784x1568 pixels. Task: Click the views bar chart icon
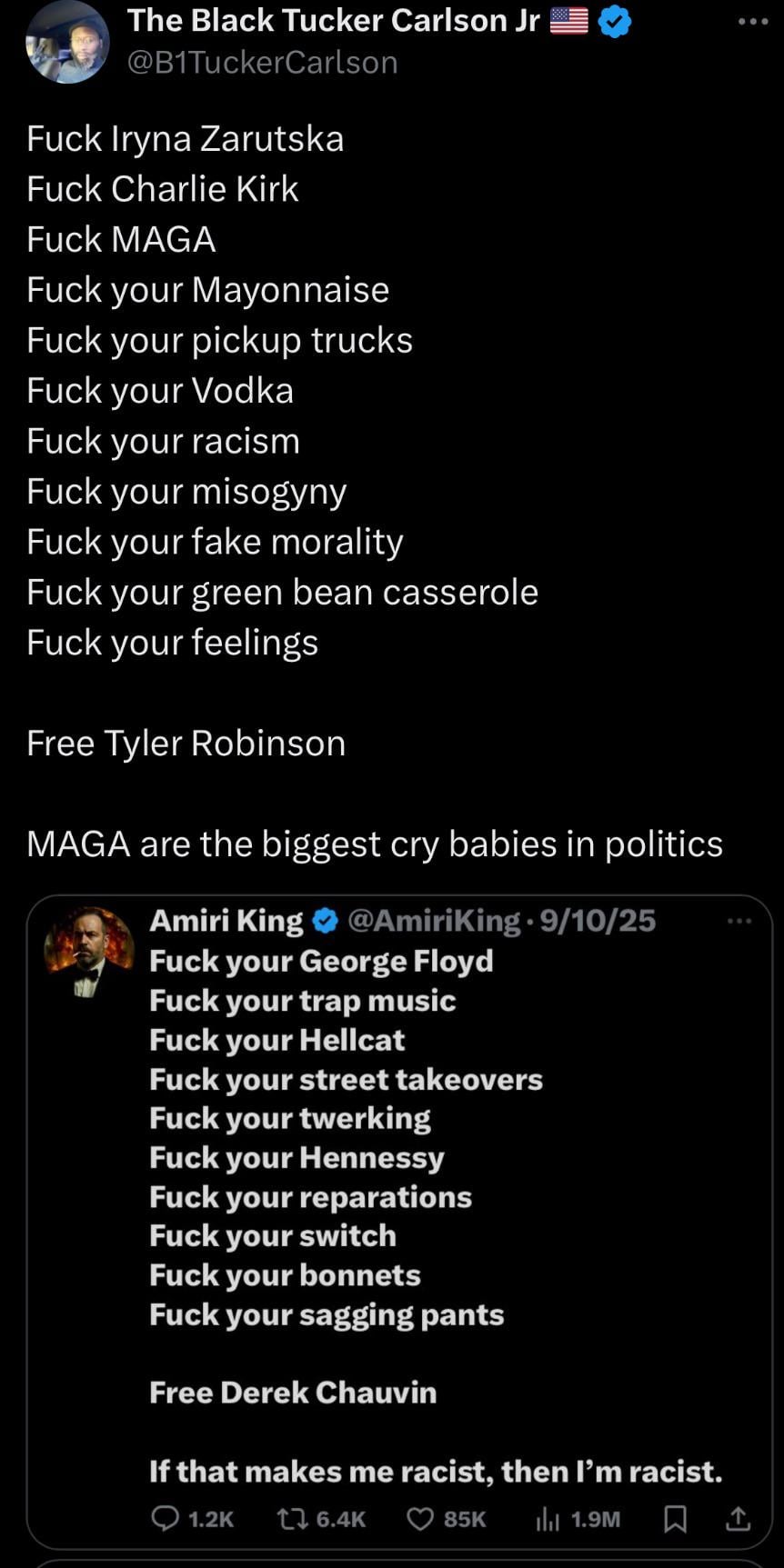click(x=547, y=1518)
